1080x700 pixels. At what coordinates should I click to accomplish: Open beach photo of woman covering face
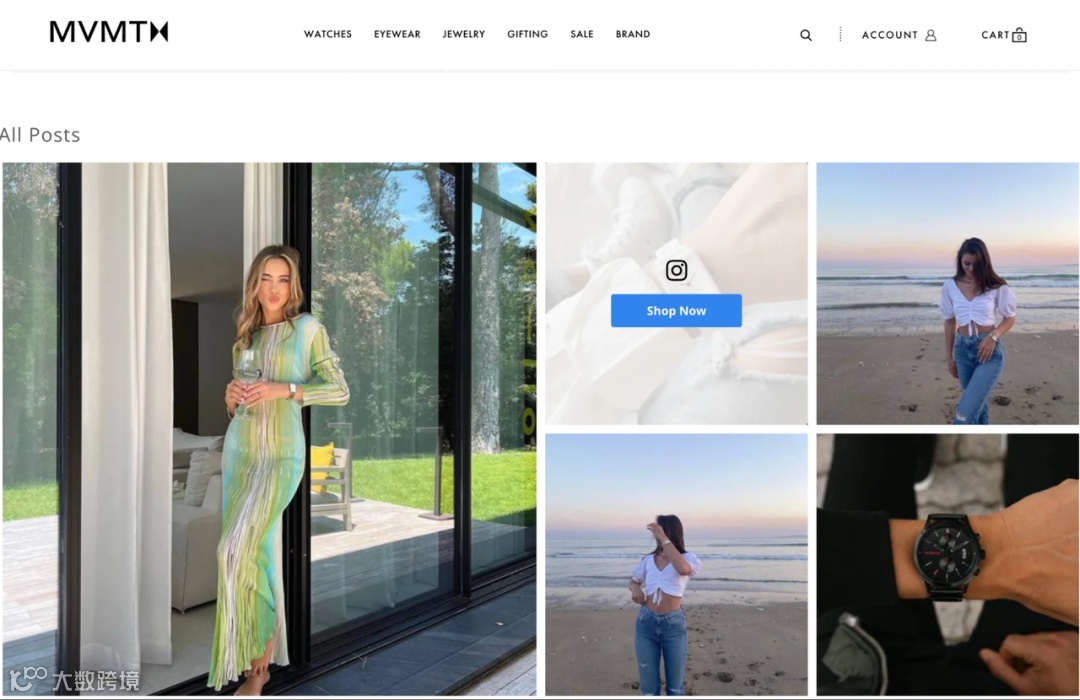(x=676, y=564)
